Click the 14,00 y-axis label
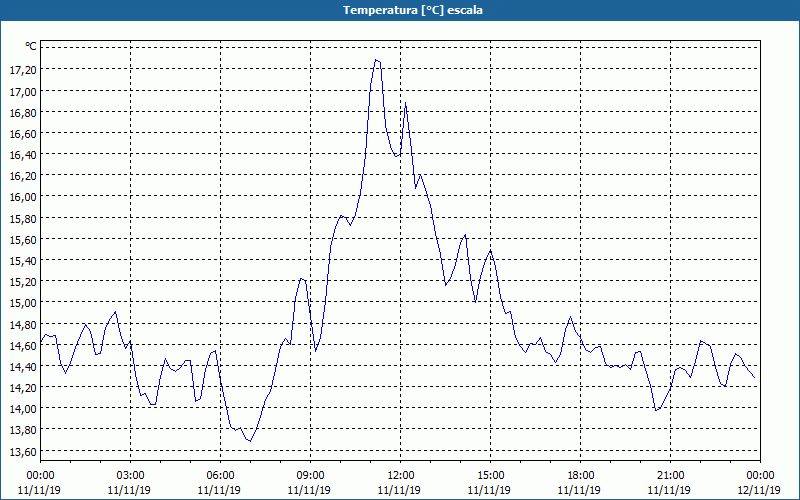The image size is (800, 500). [x=23, y=409]
